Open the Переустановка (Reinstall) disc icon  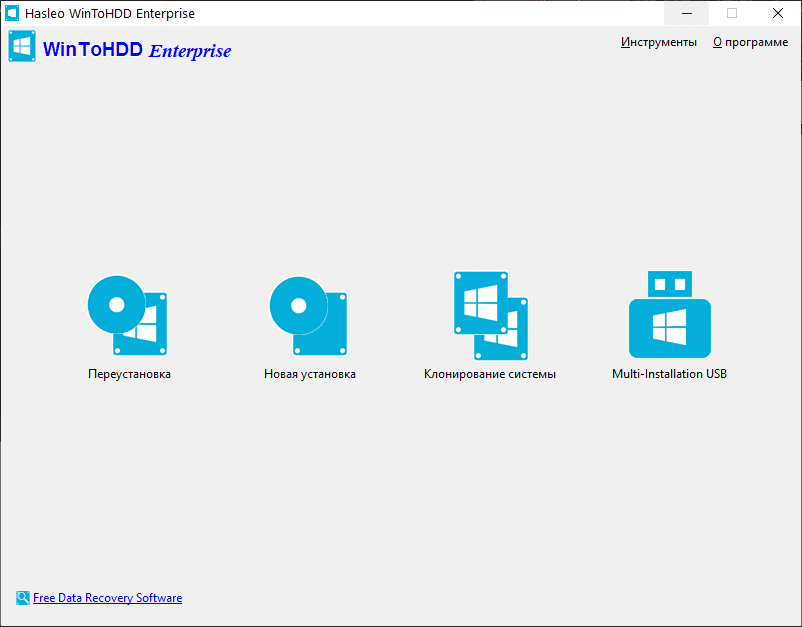point(127,316)
